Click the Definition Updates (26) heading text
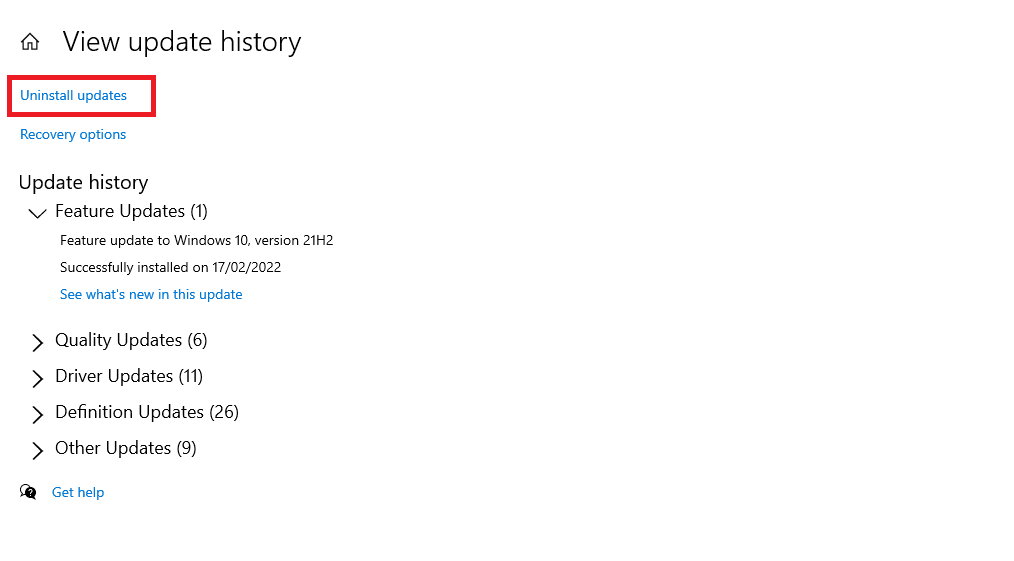 [x=147, y=412]
